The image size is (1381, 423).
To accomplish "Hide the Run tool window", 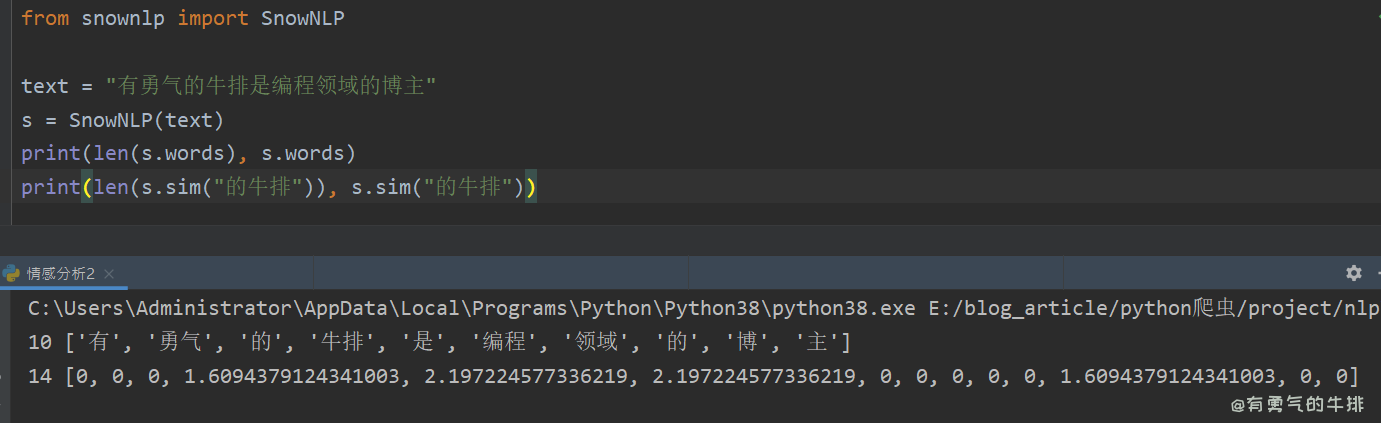I will pos(1377,273).
